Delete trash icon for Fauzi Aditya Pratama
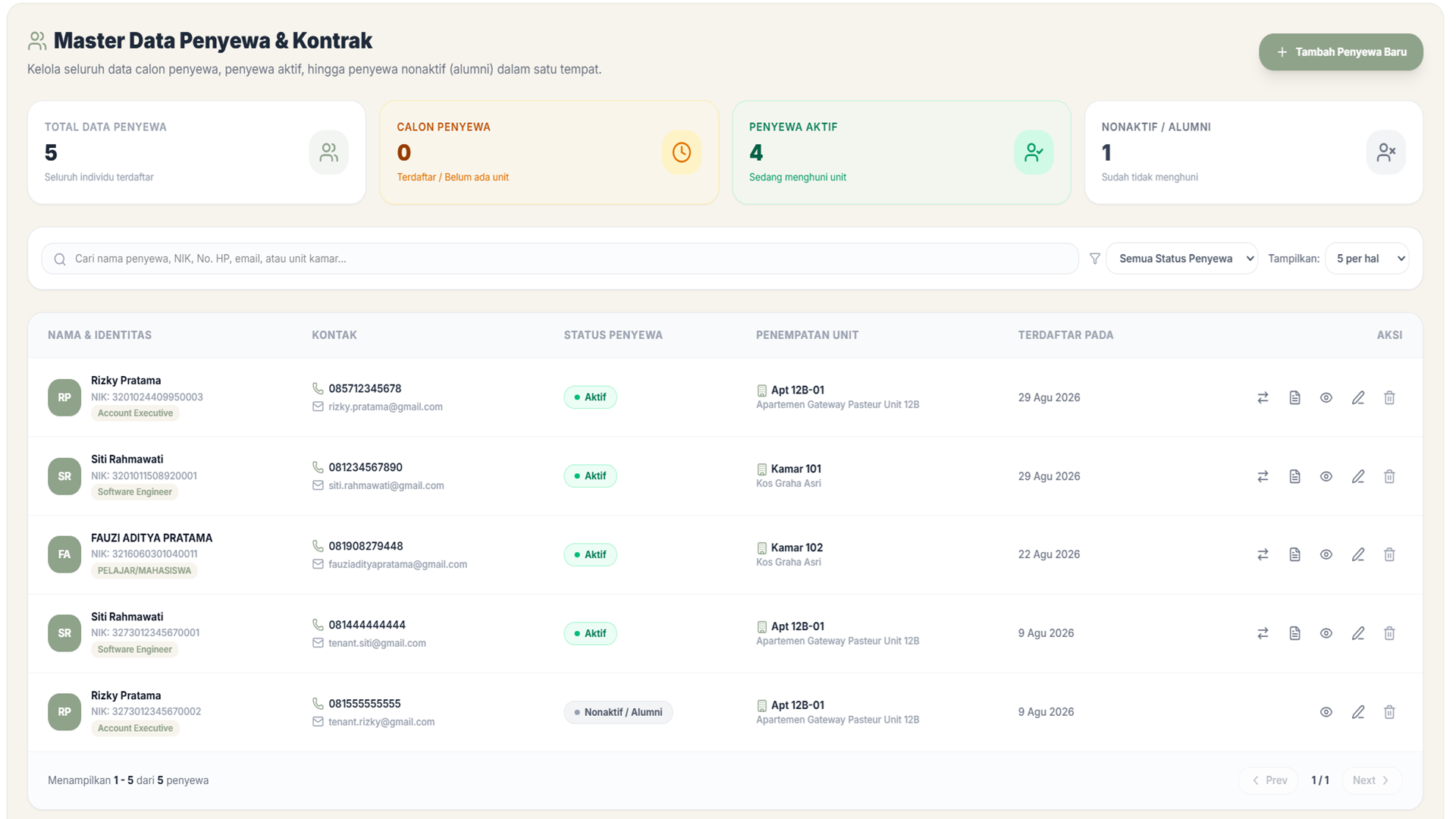Viewport: 1456px width, 819px height. coord(1389,554)
